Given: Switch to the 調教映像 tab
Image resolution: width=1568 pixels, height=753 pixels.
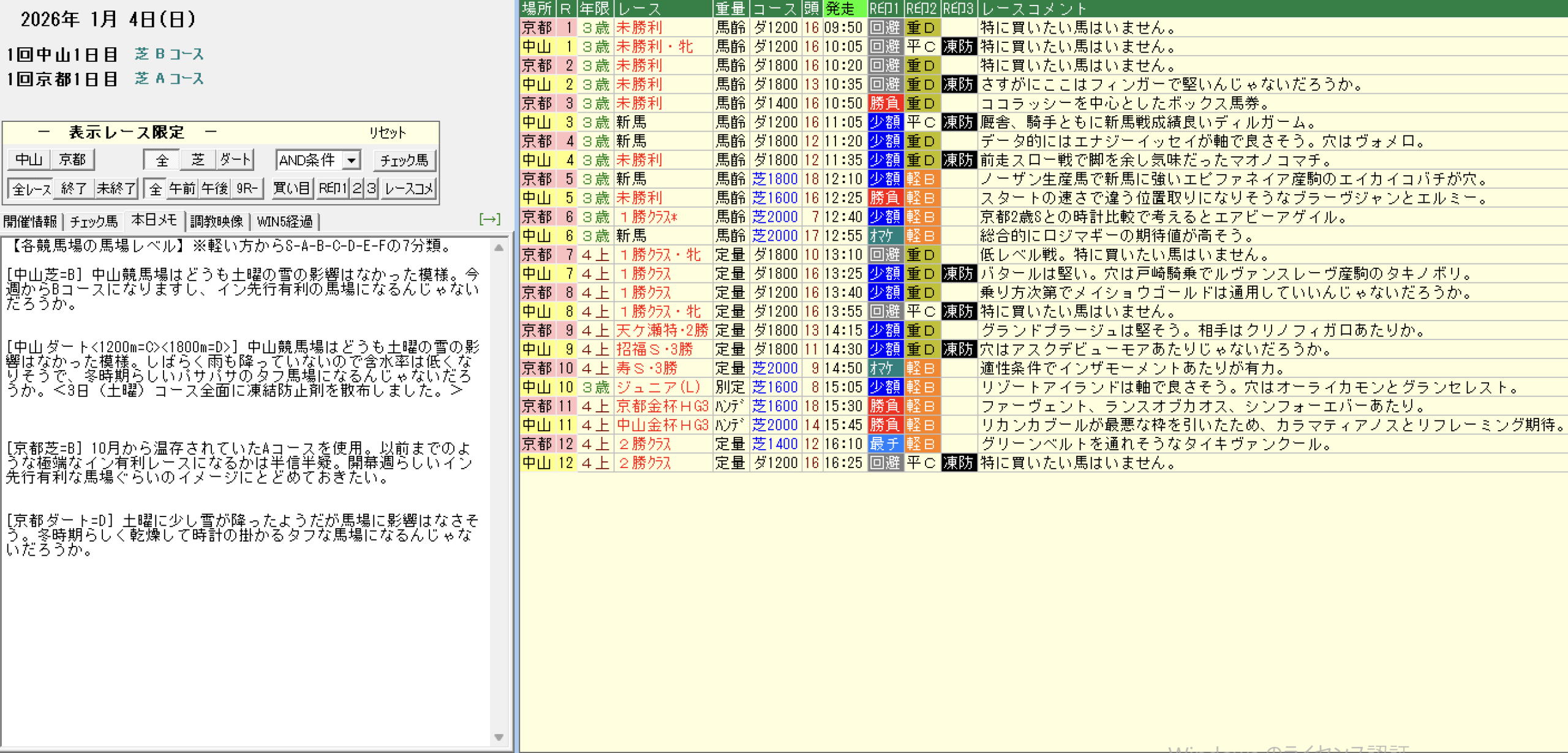Looking at the screenshot, I should (x=216, y=221).
